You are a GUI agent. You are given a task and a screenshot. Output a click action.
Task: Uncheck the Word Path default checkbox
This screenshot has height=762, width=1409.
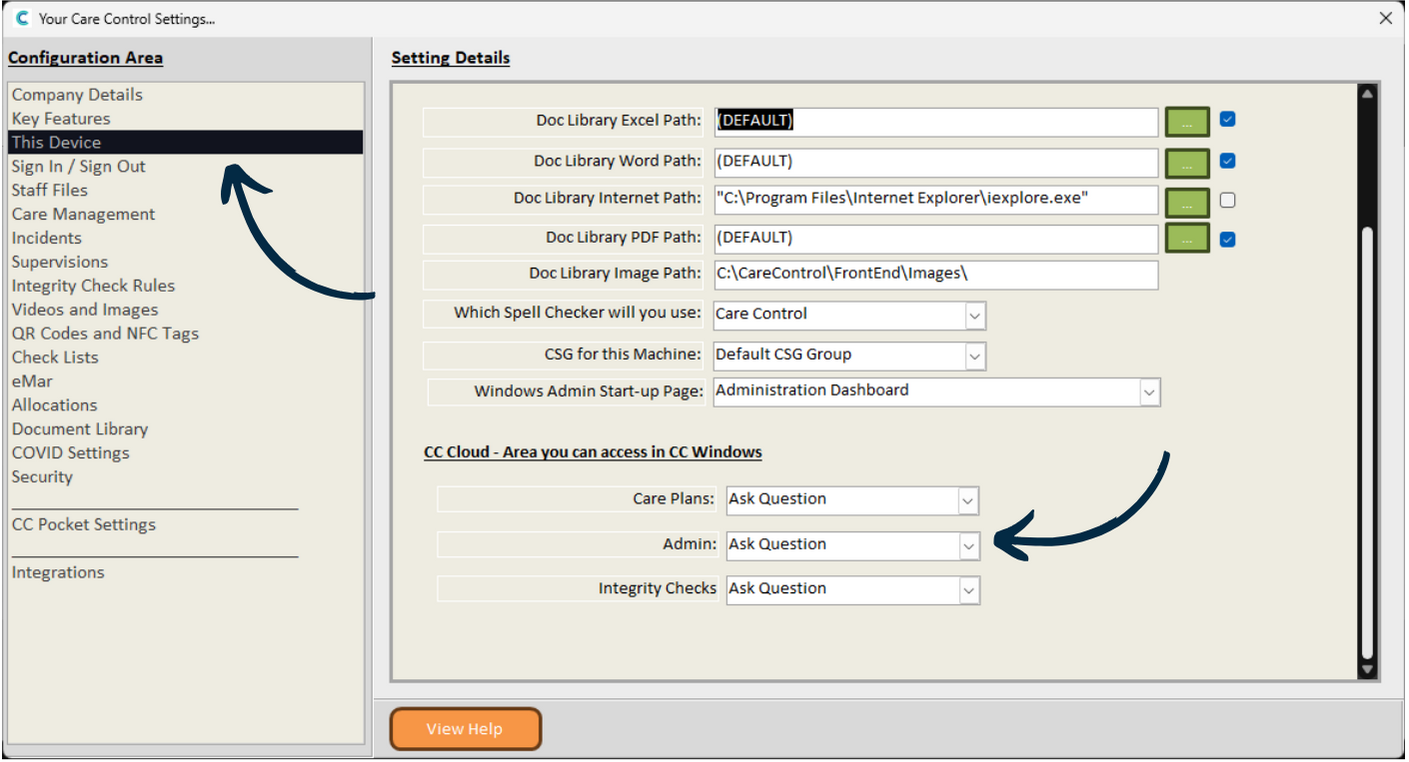point(1228,160)
